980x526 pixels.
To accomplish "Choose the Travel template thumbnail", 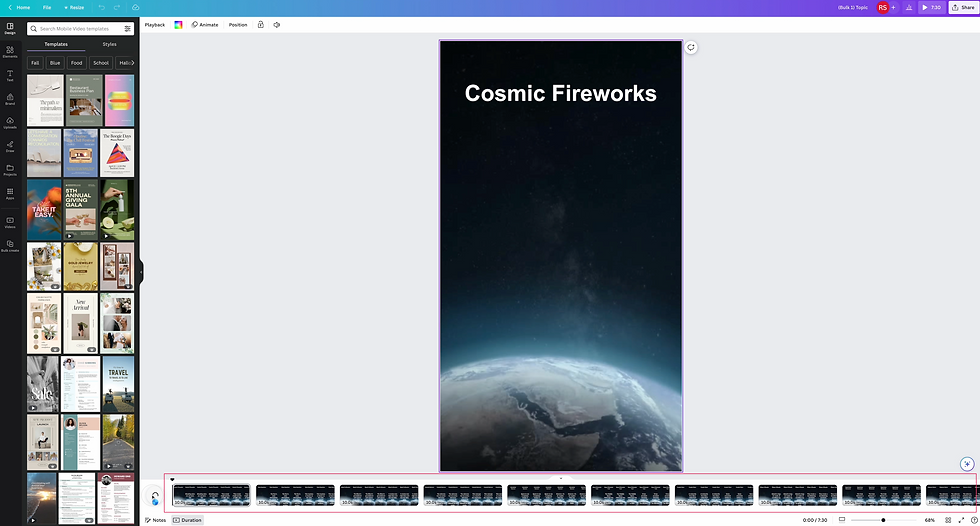I will pyautogui.click(x=118, y=384).
